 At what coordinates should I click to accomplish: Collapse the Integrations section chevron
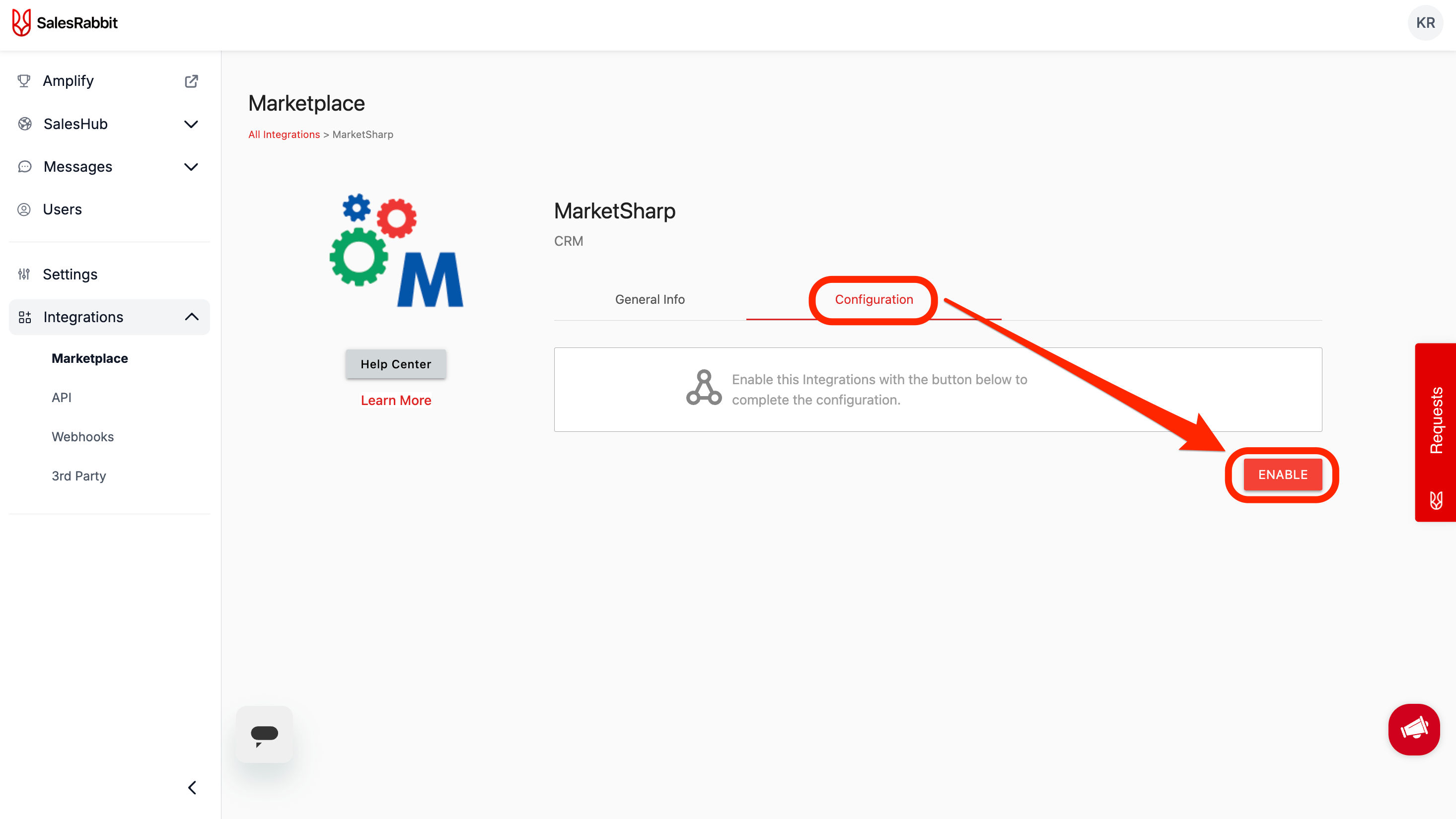click(191, 317)
